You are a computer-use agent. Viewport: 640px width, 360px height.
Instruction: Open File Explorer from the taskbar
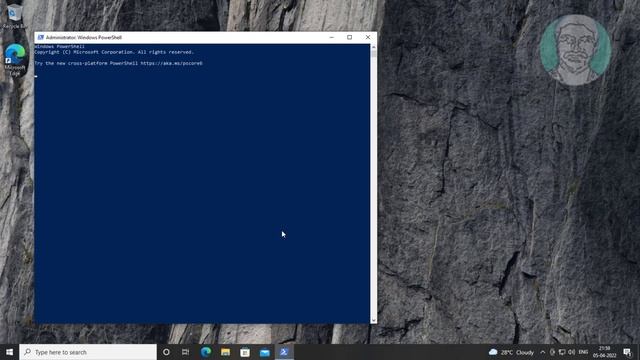click(x=225, y=352)
